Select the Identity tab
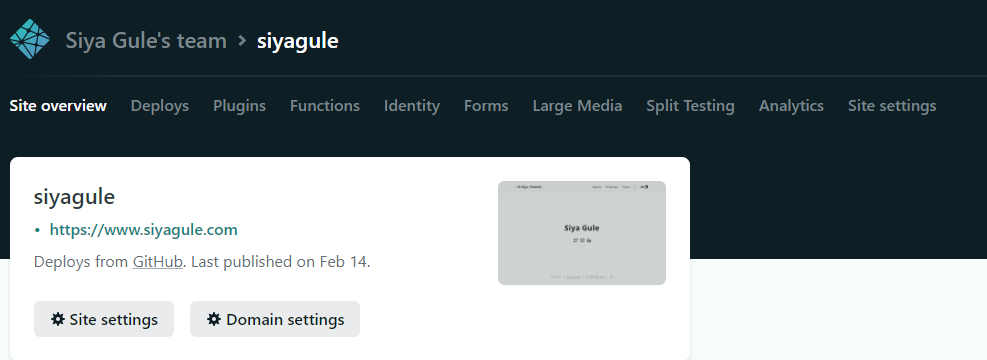The height and width of the screenshot is (360, 987). tap(412, 106)
